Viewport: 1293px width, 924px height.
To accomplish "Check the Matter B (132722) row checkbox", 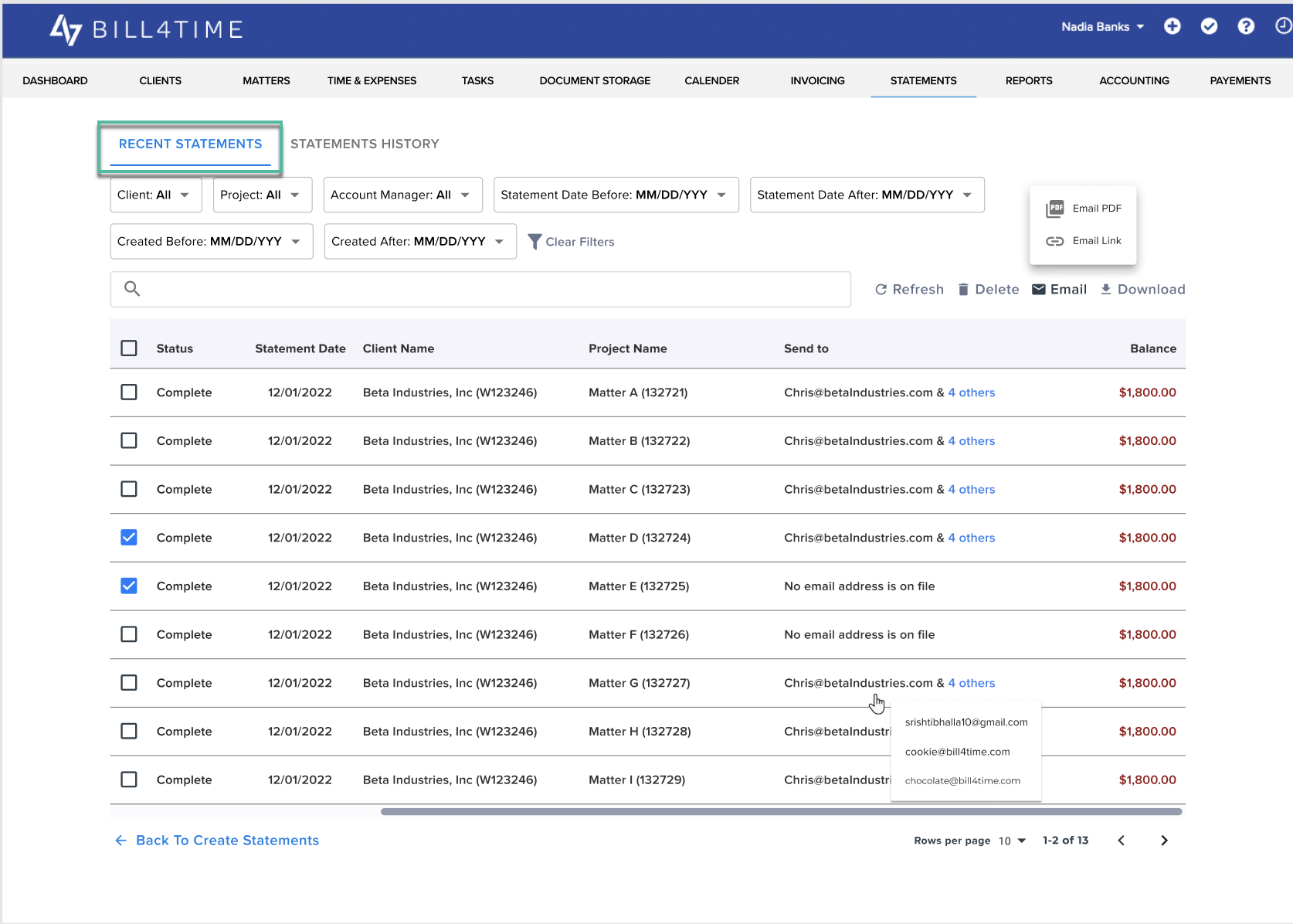I will (x=129, y=440).
